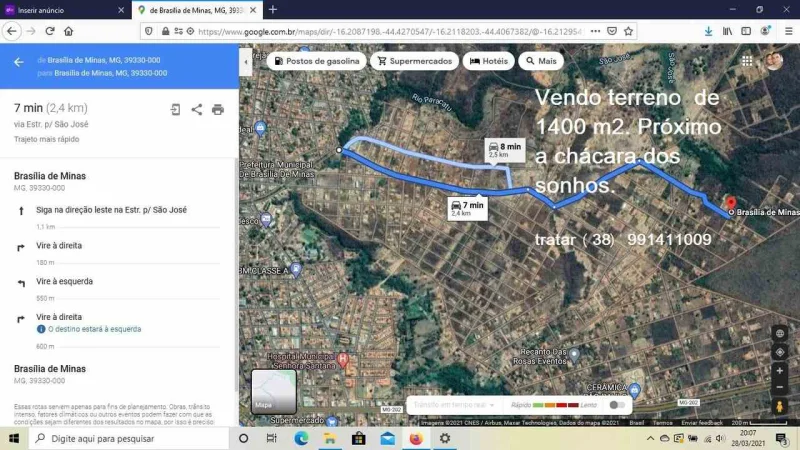Close the Google Maps tab
The height and width of the screenshot is (450, 800).
253,10
